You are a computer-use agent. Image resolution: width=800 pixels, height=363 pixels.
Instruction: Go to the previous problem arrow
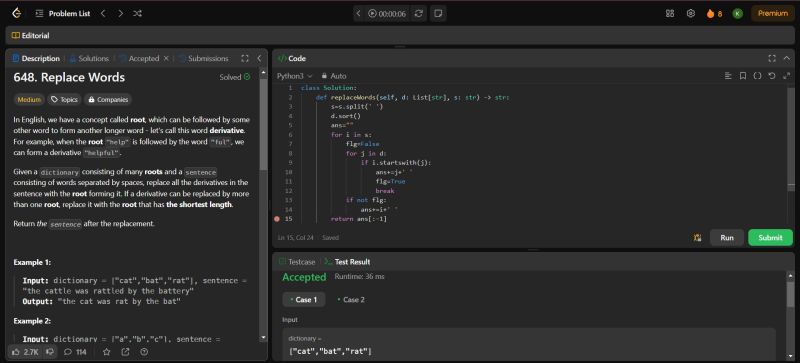coord(103,14)
